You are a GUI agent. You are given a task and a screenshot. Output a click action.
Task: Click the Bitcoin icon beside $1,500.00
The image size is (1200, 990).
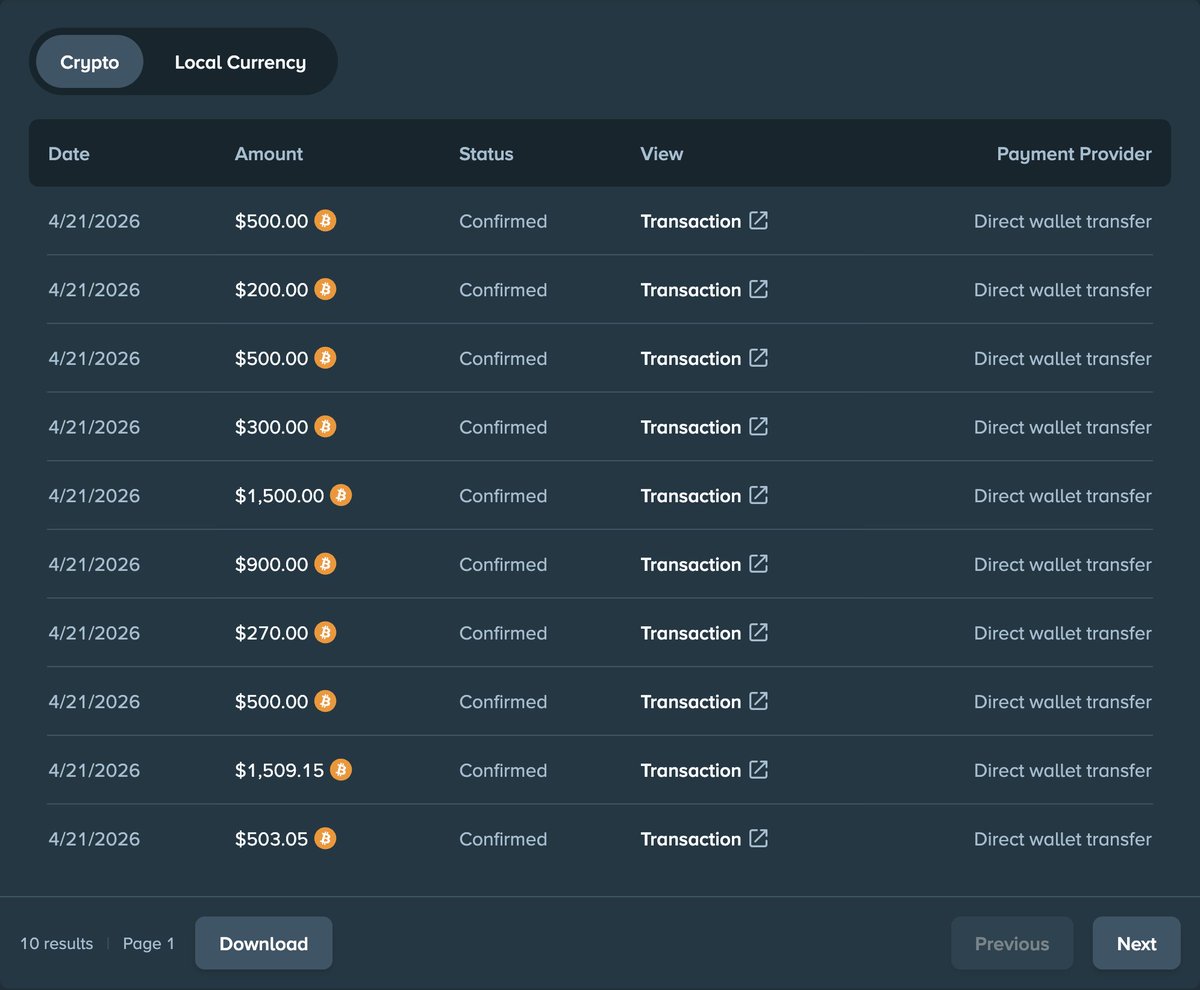341,495
